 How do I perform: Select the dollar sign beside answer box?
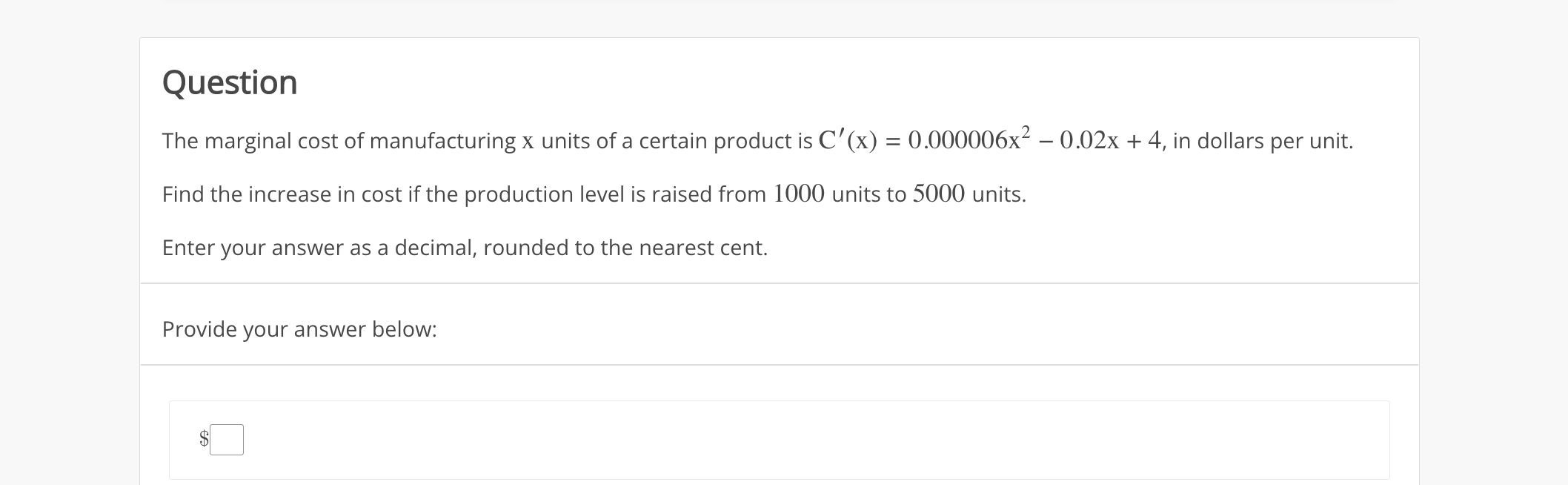click(205, 439)
